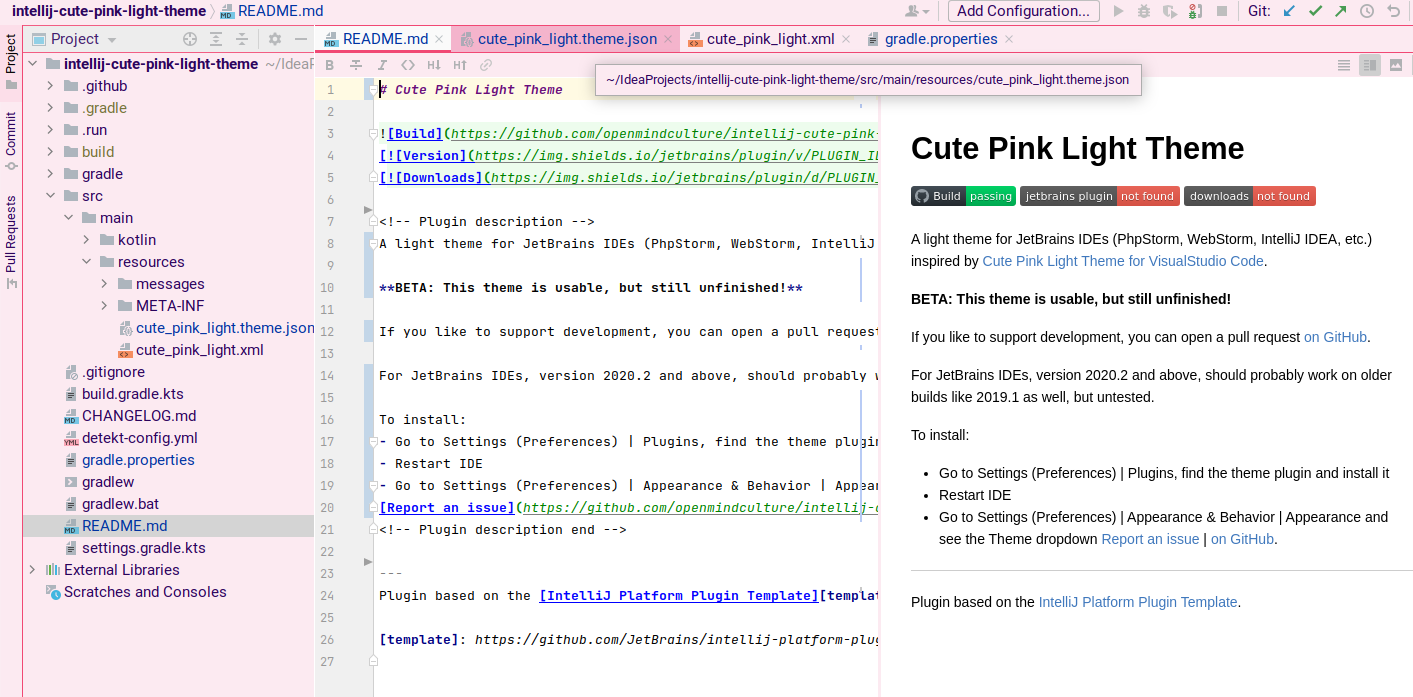Screen dimensions: 1413x697
Task: Click 'Report an issue' preview link
Action: point(1150,539)
